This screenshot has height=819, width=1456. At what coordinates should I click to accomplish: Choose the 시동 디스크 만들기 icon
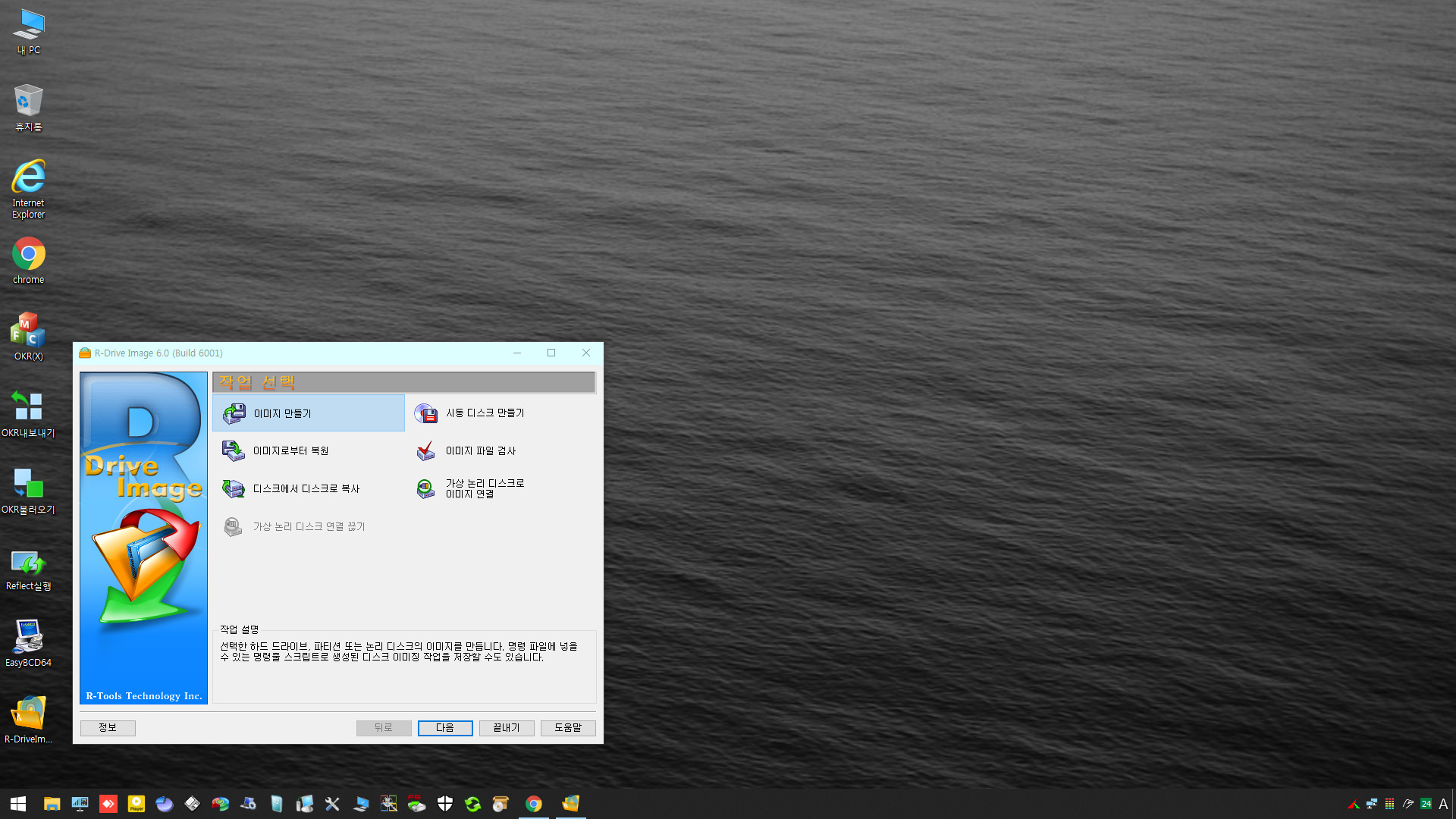426,413
